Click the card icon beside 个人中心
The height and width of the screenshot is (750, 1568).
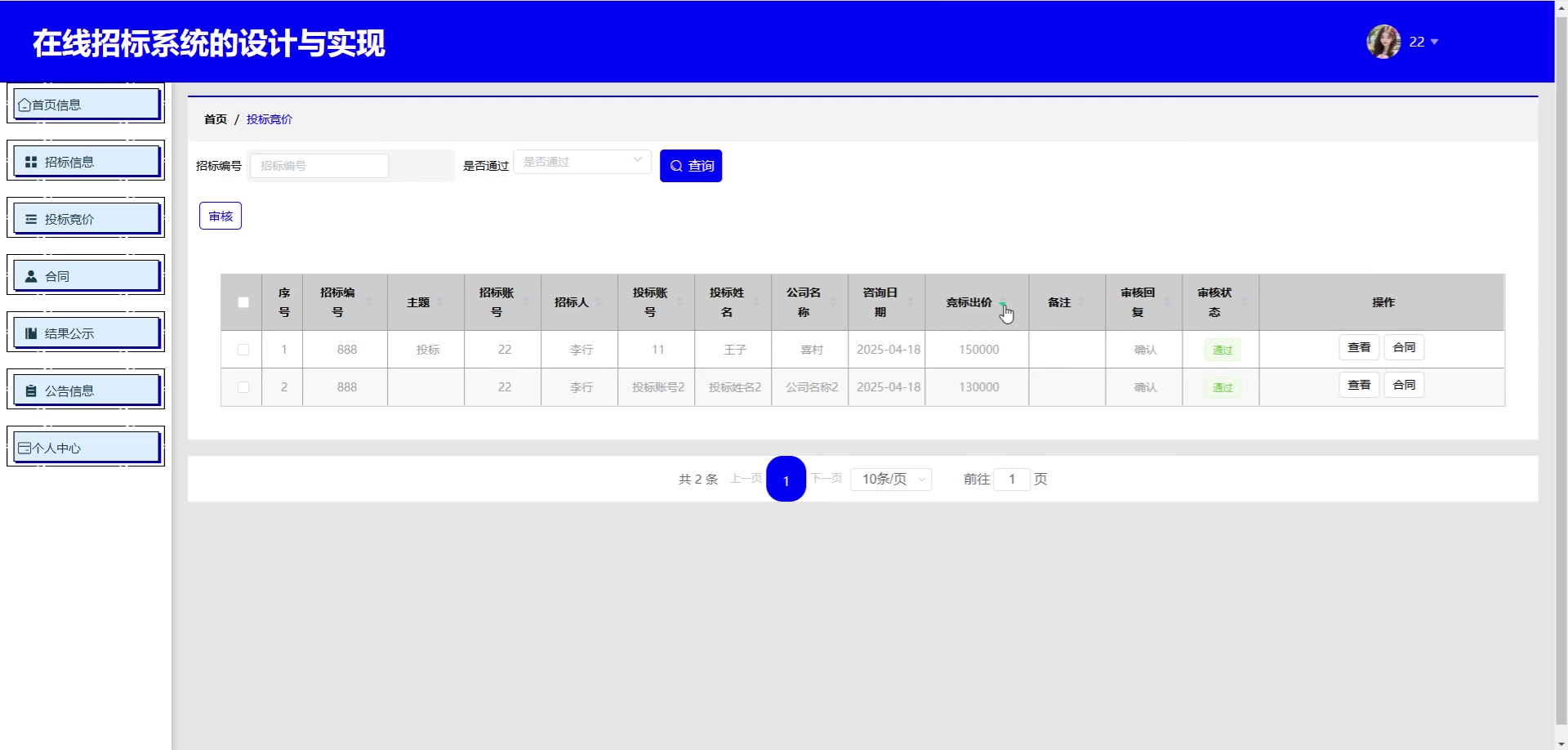tap(24, 448)
